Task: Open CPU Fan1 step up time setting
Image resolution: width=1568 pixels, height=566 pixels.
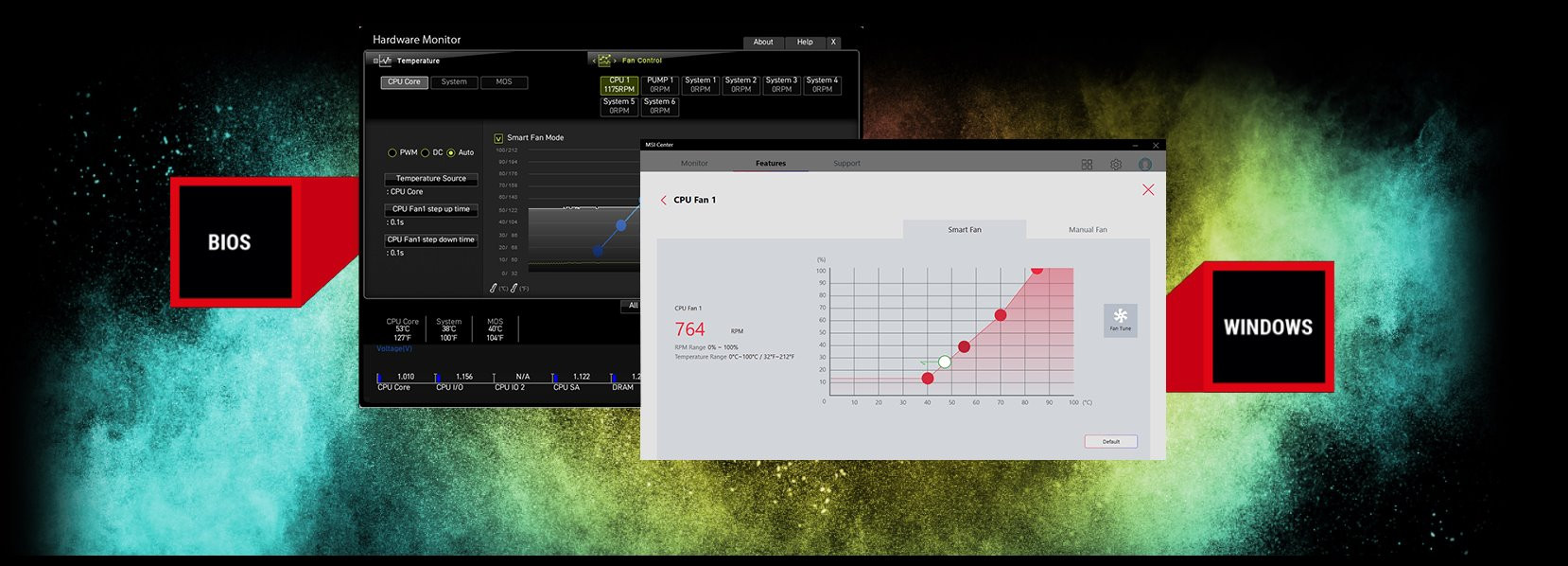Action: click(x=431, y=209)
